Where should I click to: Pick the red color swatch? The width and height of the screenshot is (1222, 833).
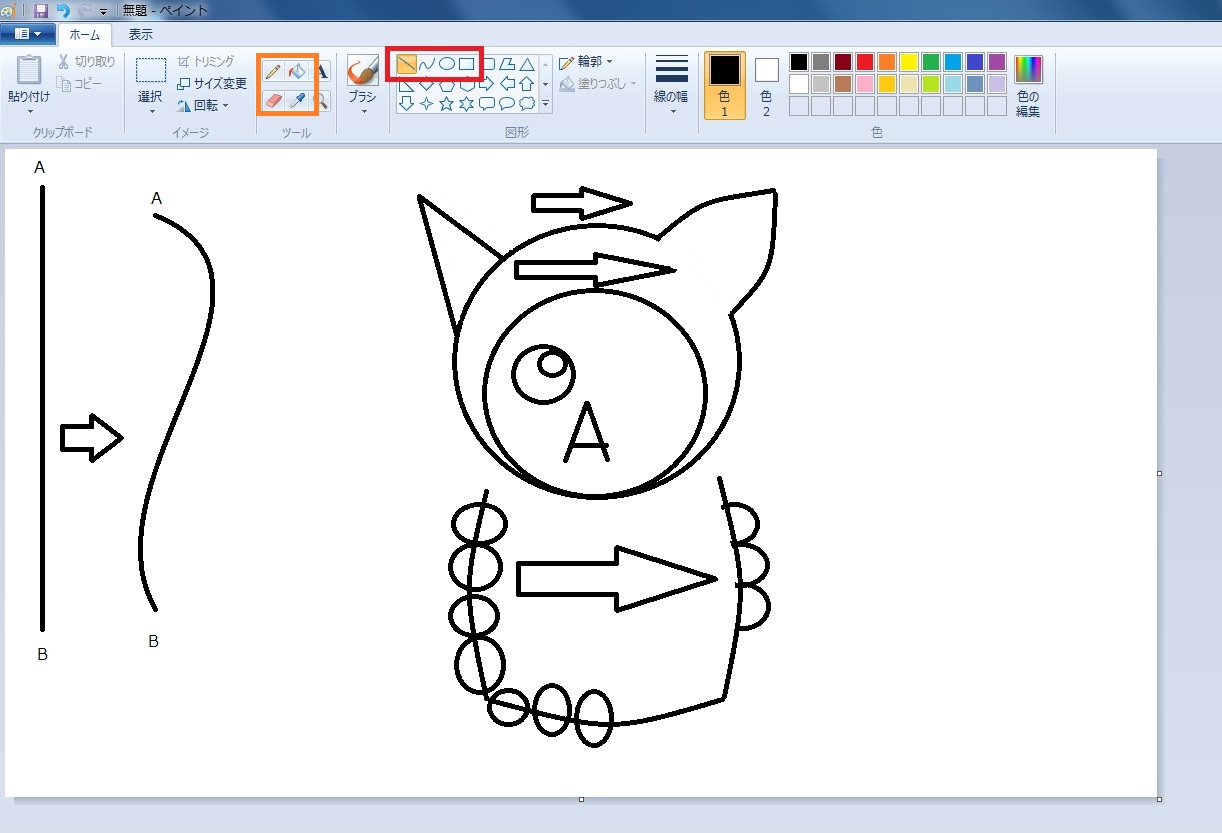click(864, 62)
